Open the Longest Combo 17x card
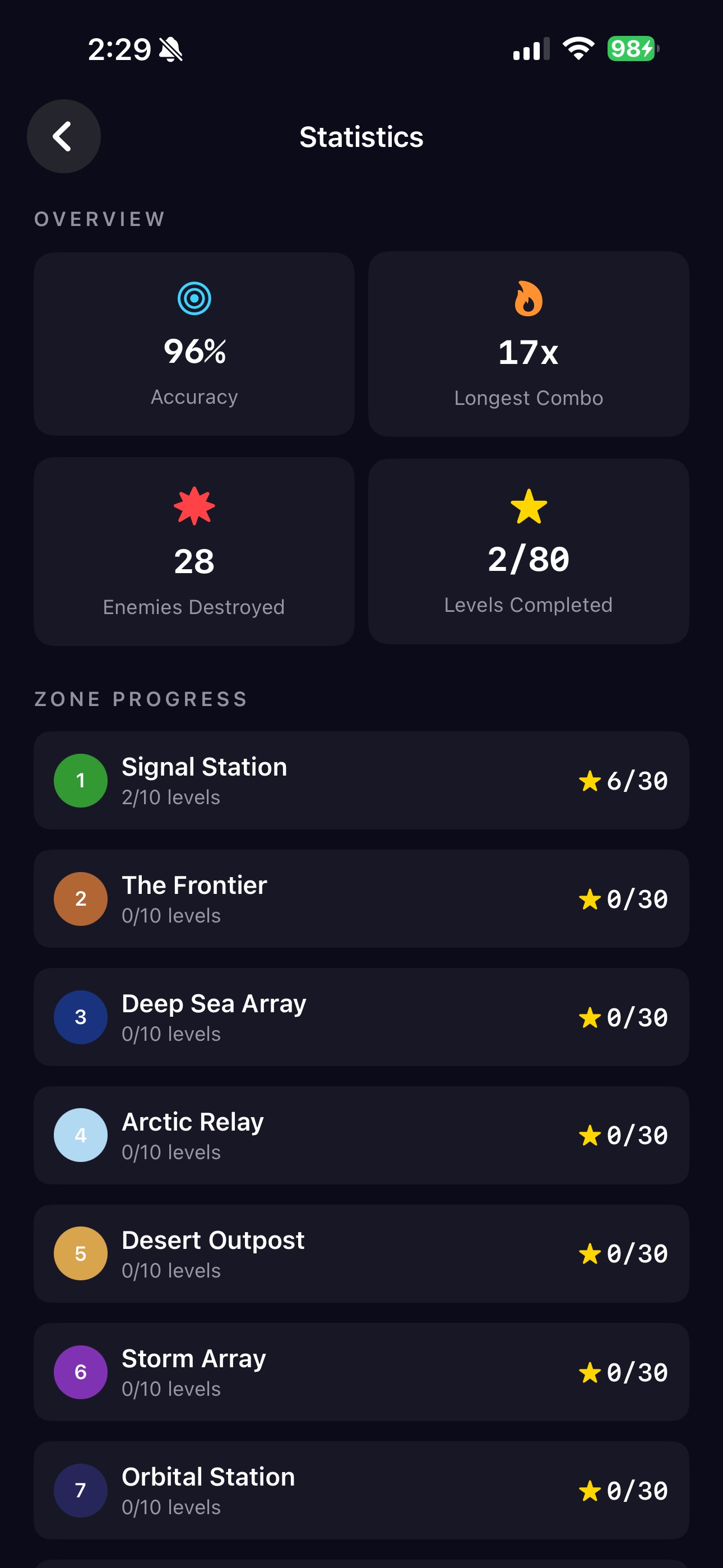The height and width of the screenshot is (1568, 723). click(x=529, y=344)
